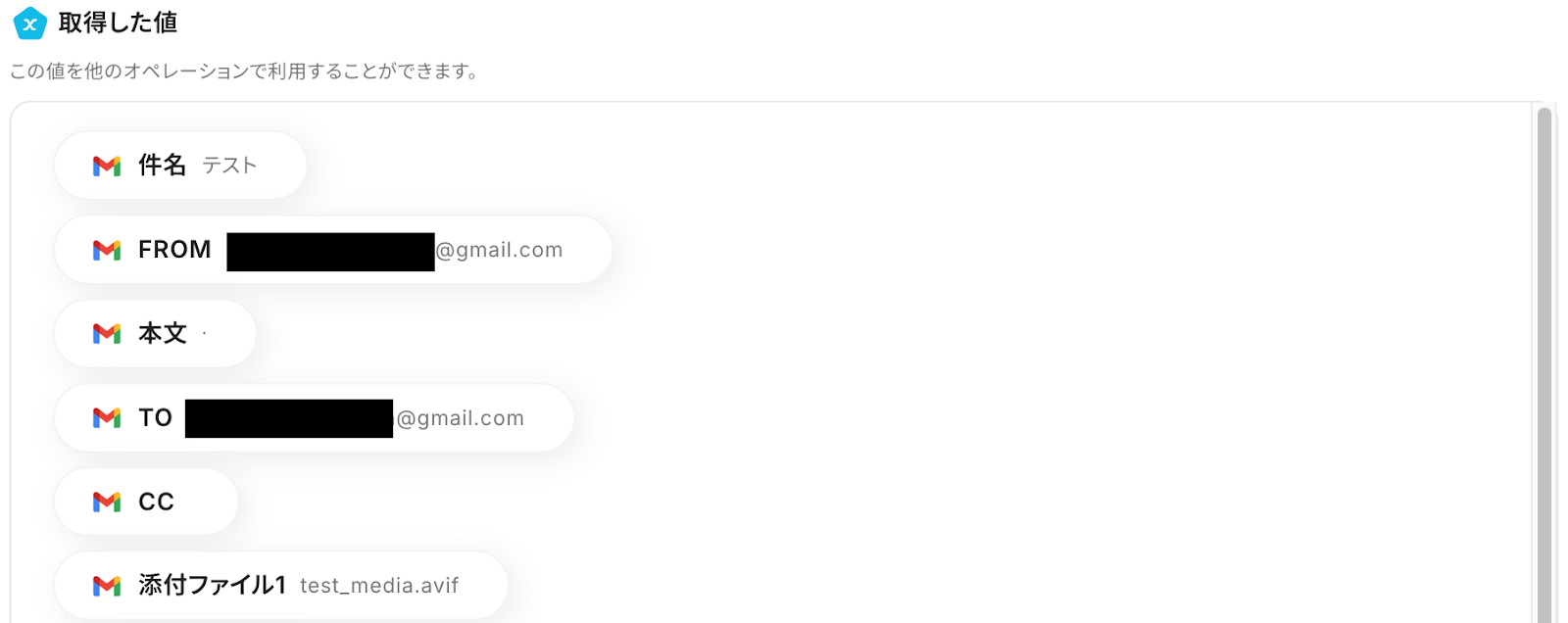The height and width of the screenshot is (623, 1568).
Task: Select the 件名 テスト value chip
Action: click(180, 166)
